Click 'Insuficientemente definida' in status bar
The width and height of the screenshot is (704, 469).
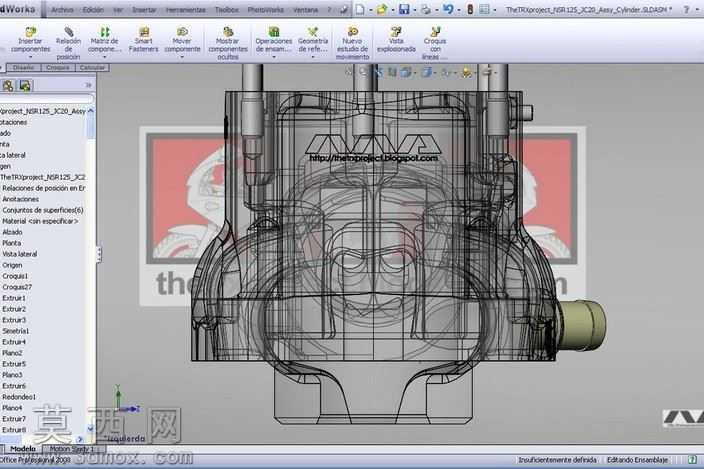(557, 460)
